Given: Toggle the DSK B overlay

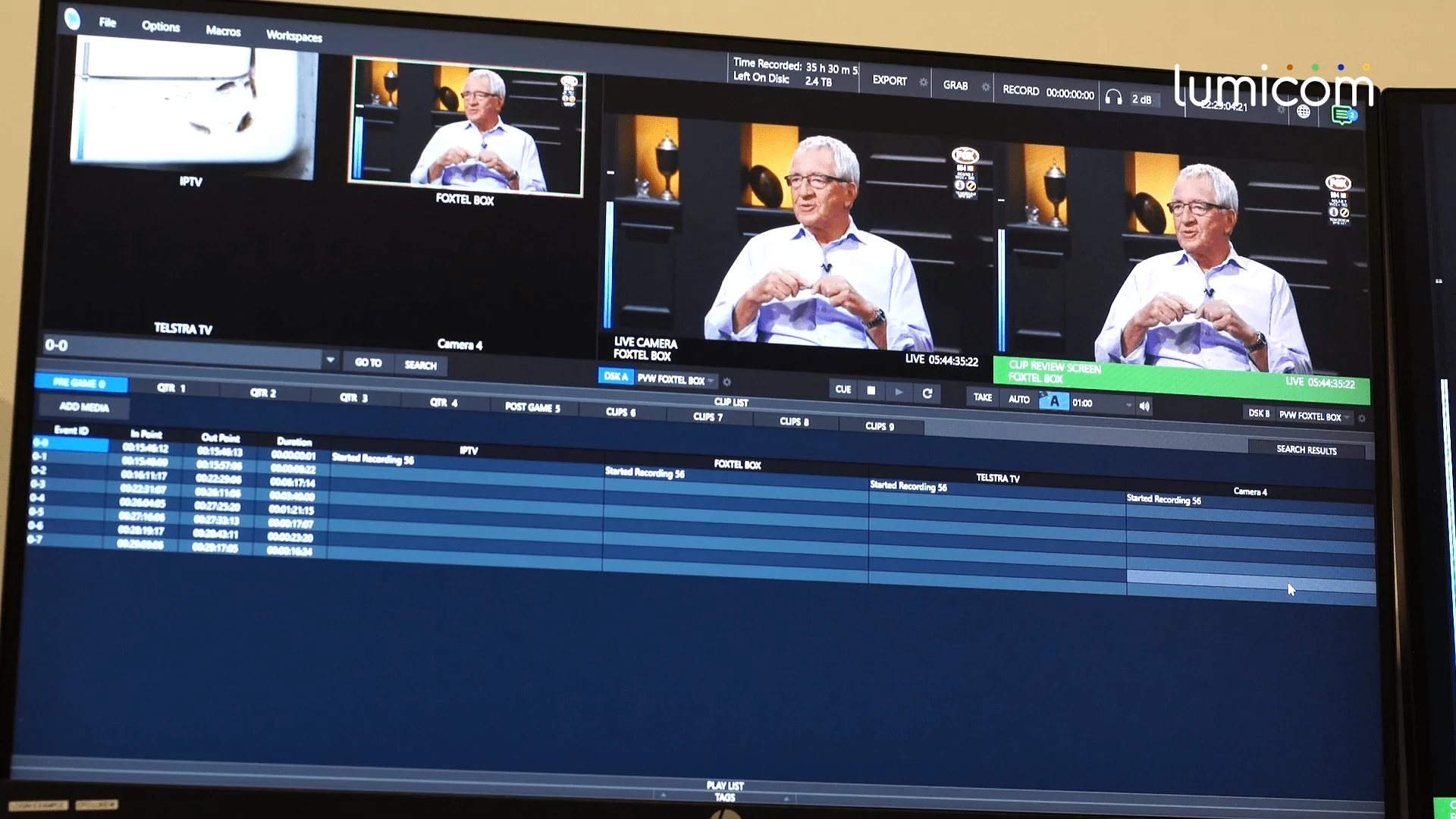Looking at the screenshot, I should click(1259, 413).
